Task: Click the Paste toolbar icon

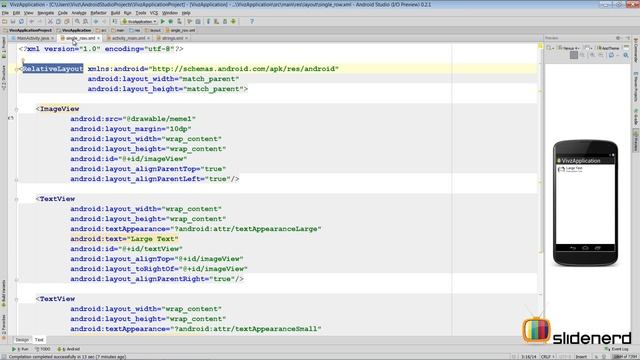Action: pyautogui.click(x=67, y=21)
